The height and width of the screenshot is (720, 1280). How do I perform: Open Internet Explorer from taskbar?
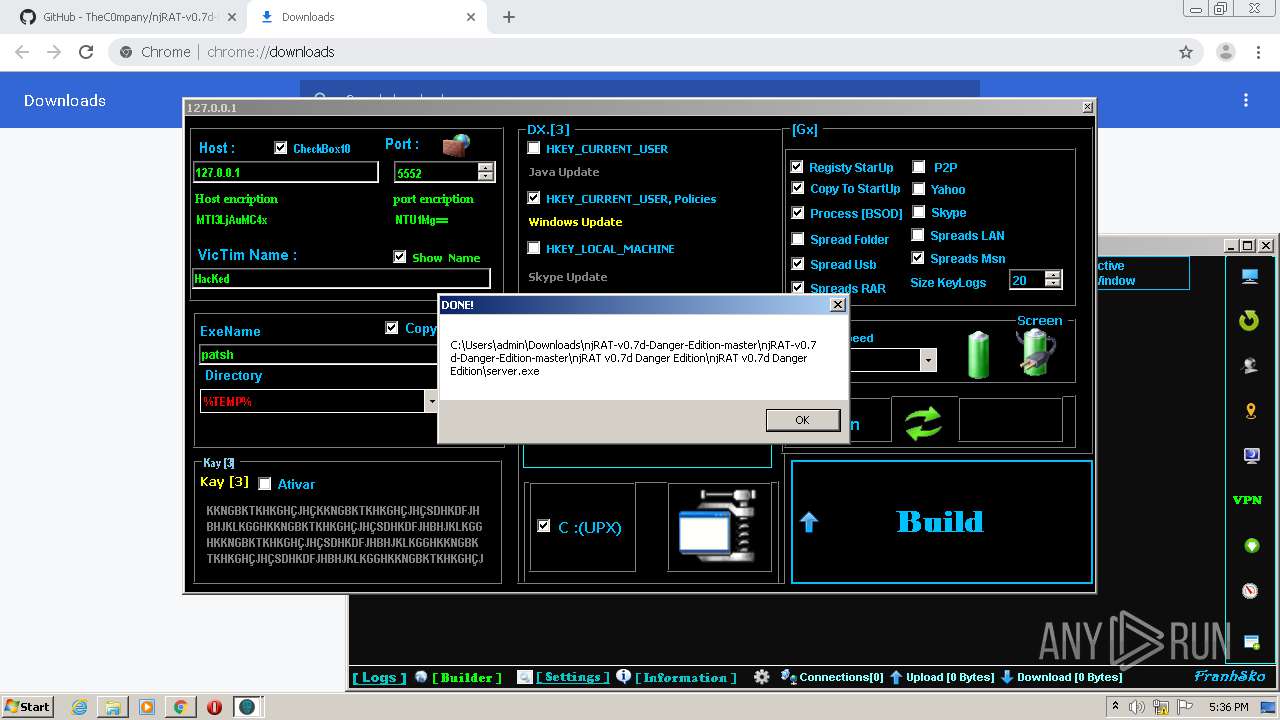click(x=79, y=707)
